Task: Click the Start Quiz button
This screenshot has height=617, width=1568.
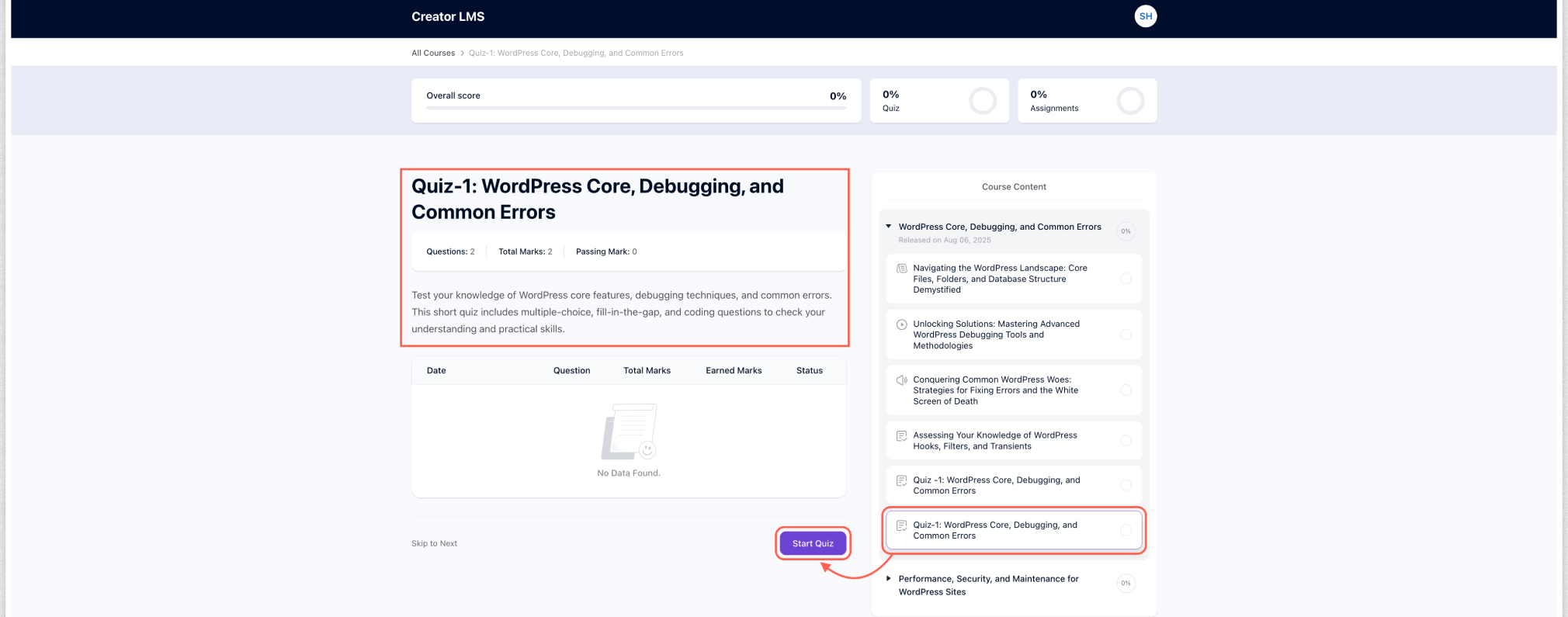Action: 813,543
